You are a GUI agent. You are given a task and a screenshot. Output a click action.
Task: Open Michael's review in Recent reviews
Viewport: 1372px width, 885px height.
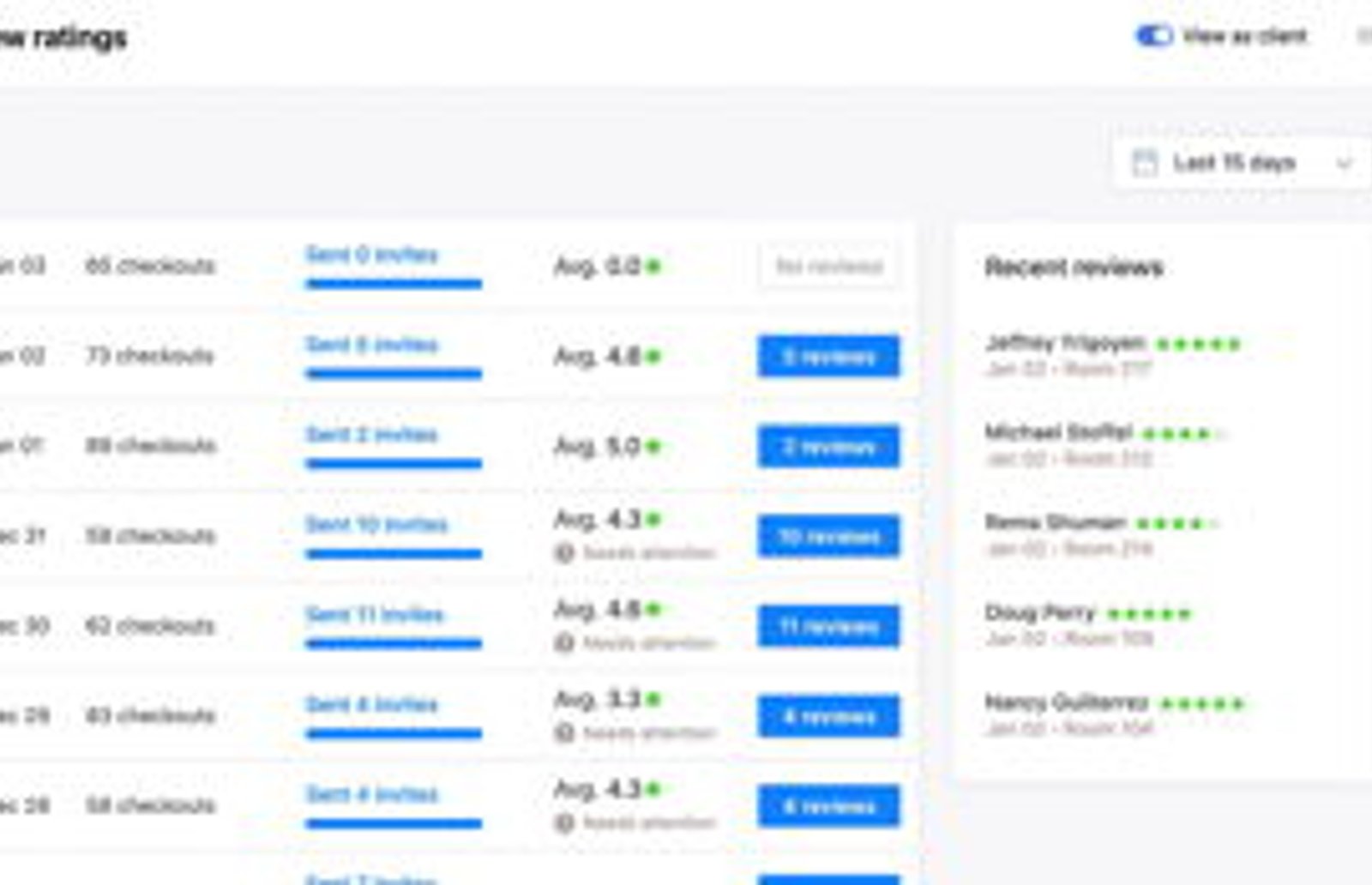coord(1106,445)
